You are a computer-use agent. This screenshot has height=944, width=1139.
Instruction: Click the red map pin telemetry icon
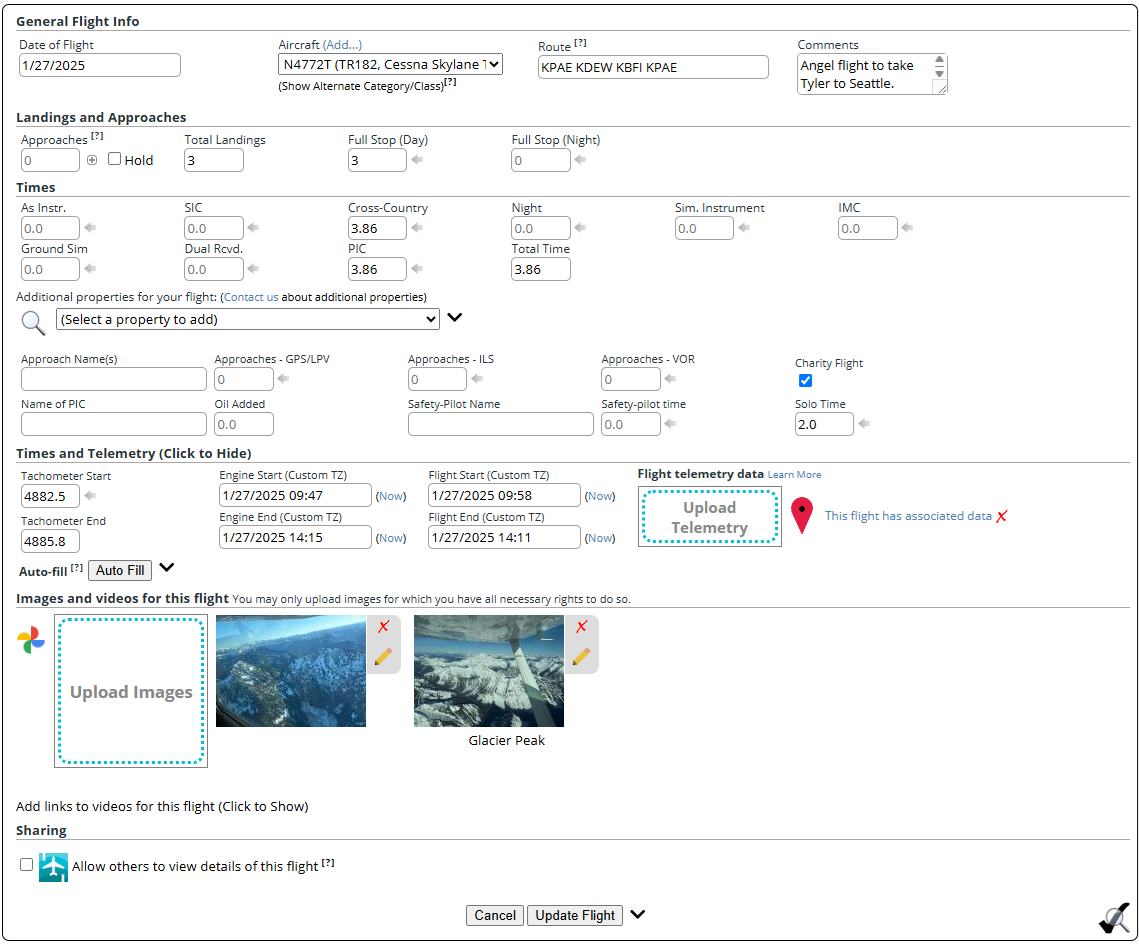(802, 516)
